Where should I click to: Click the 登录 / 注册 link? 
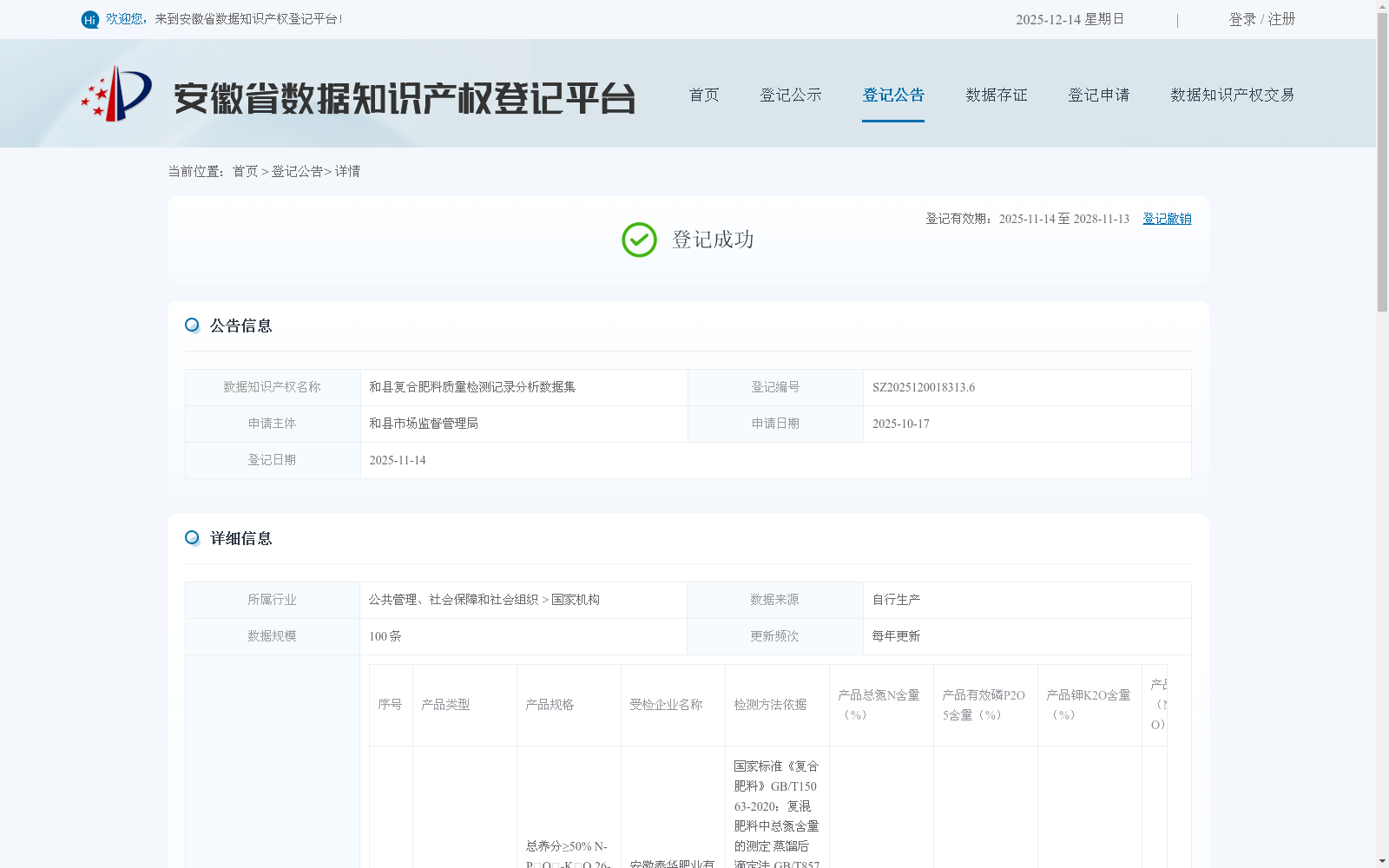[x=1262, y=19]
